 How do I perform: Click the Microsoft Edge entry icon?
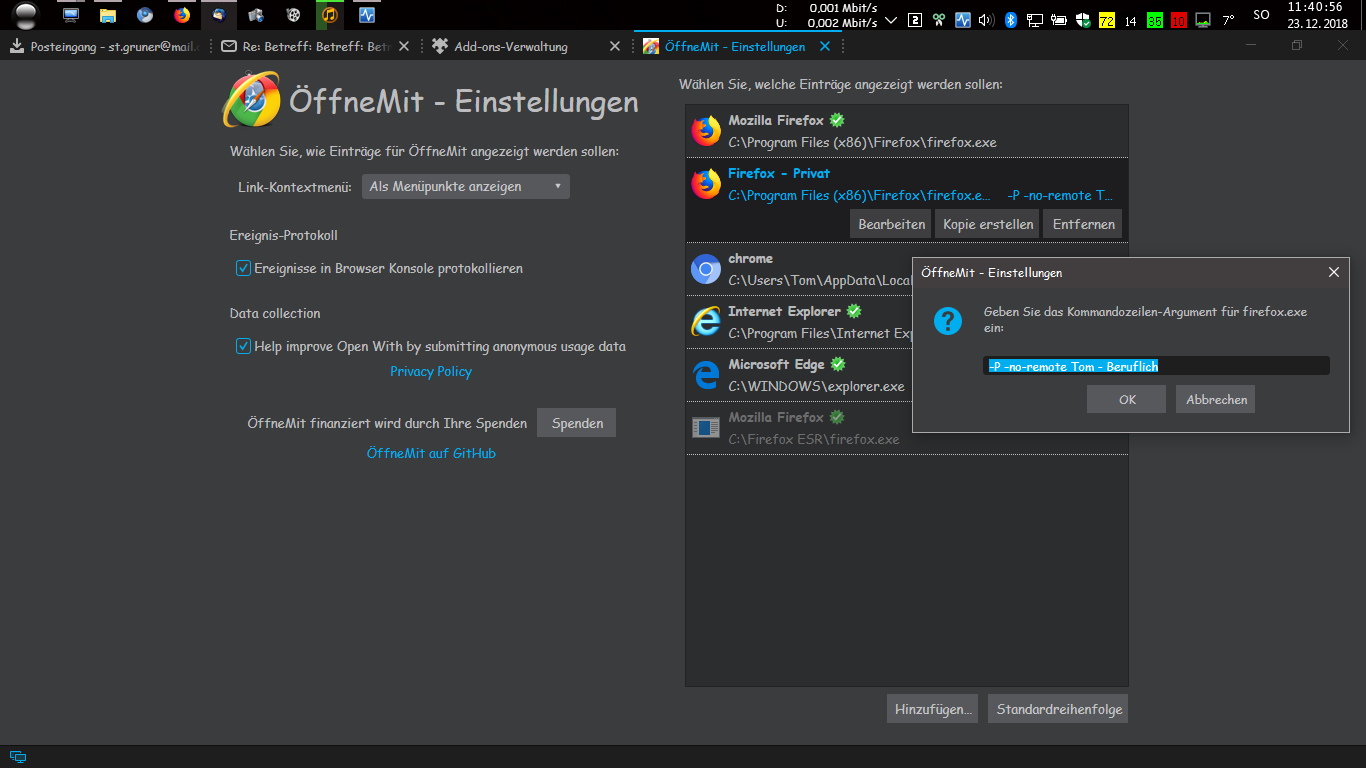[706, 375]
